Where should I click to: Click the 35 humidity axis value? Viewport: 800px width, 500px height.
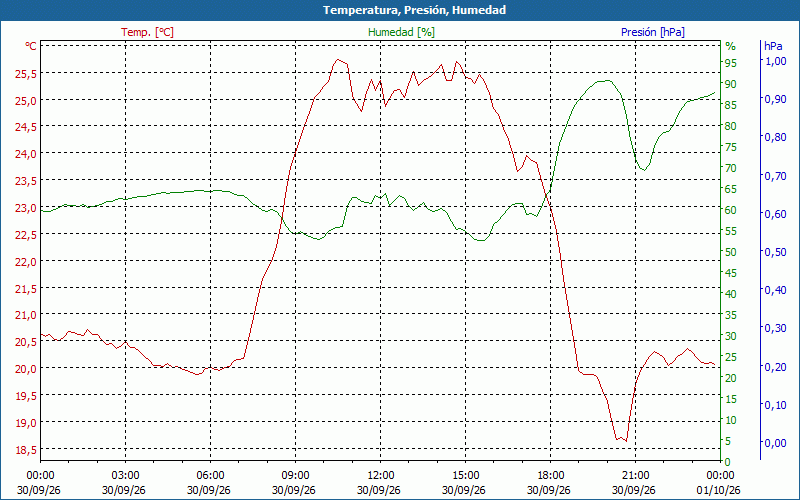(731, 315)
